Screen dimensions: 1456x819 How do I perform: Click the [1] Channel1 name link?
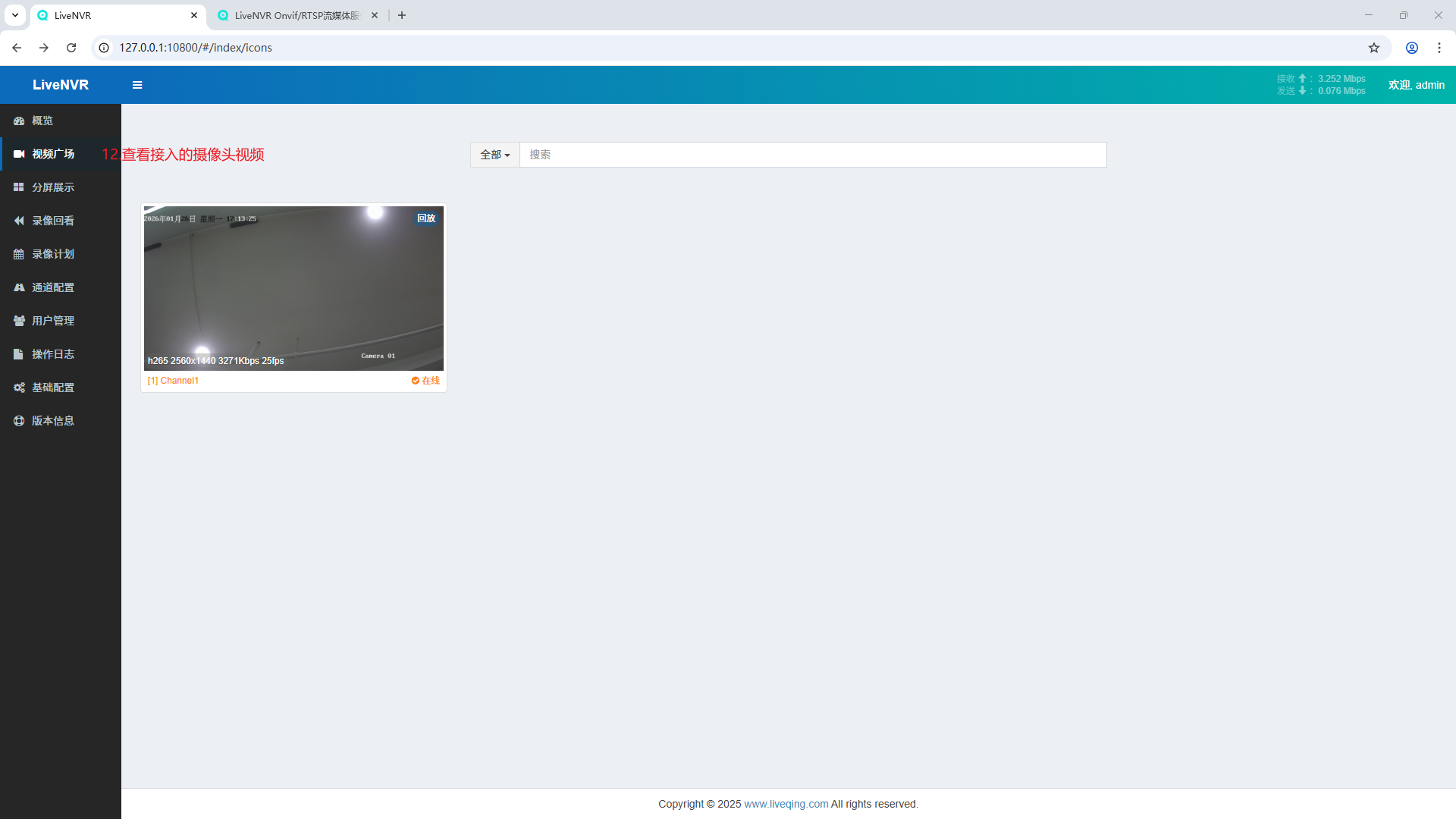click(x=173, y=381)
